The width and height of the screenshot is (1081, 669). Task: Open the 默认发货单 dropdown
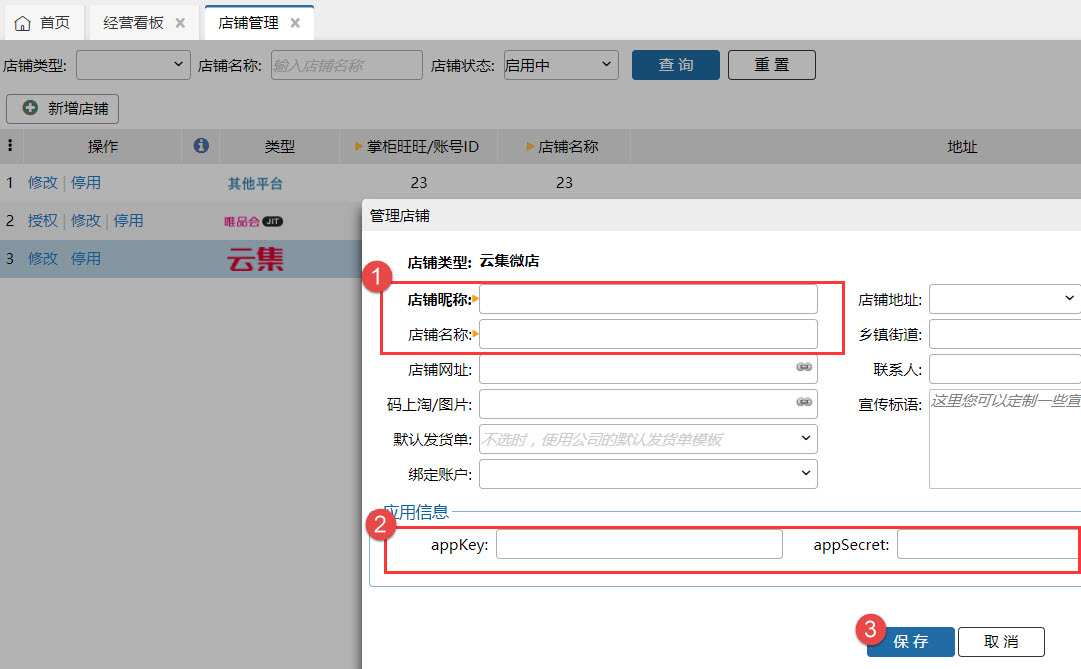(x=648, y=439)
